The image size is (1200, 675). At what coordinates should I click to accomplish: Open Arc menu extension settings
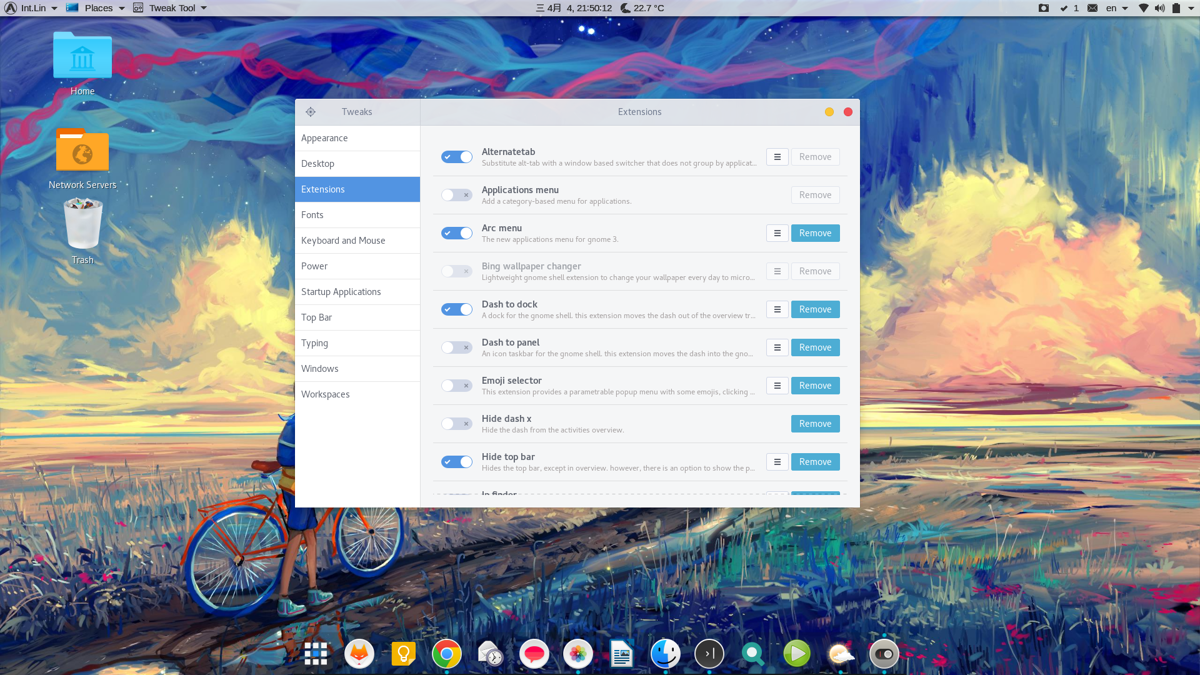tap(777, 233)
